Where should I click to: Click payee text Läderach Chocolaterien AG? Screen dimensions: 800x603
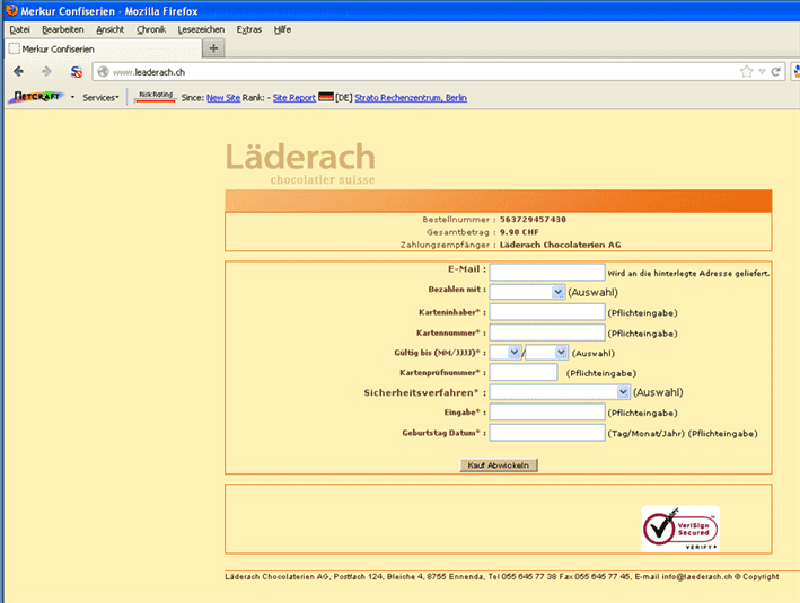[560, 245]
